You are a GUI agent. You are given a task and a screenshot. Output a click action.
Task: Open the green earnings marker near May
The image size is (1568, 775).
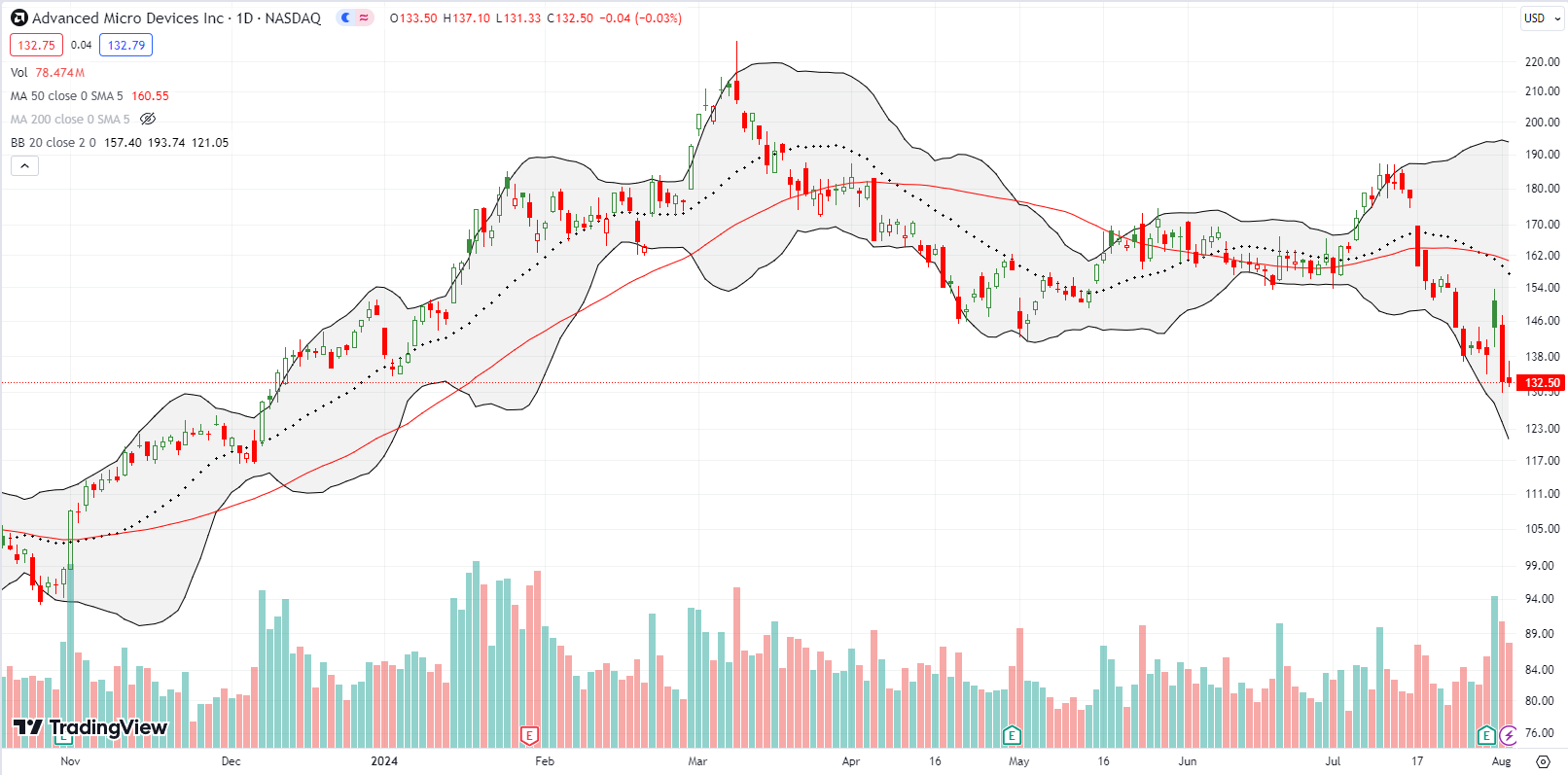click(1012, 735)
